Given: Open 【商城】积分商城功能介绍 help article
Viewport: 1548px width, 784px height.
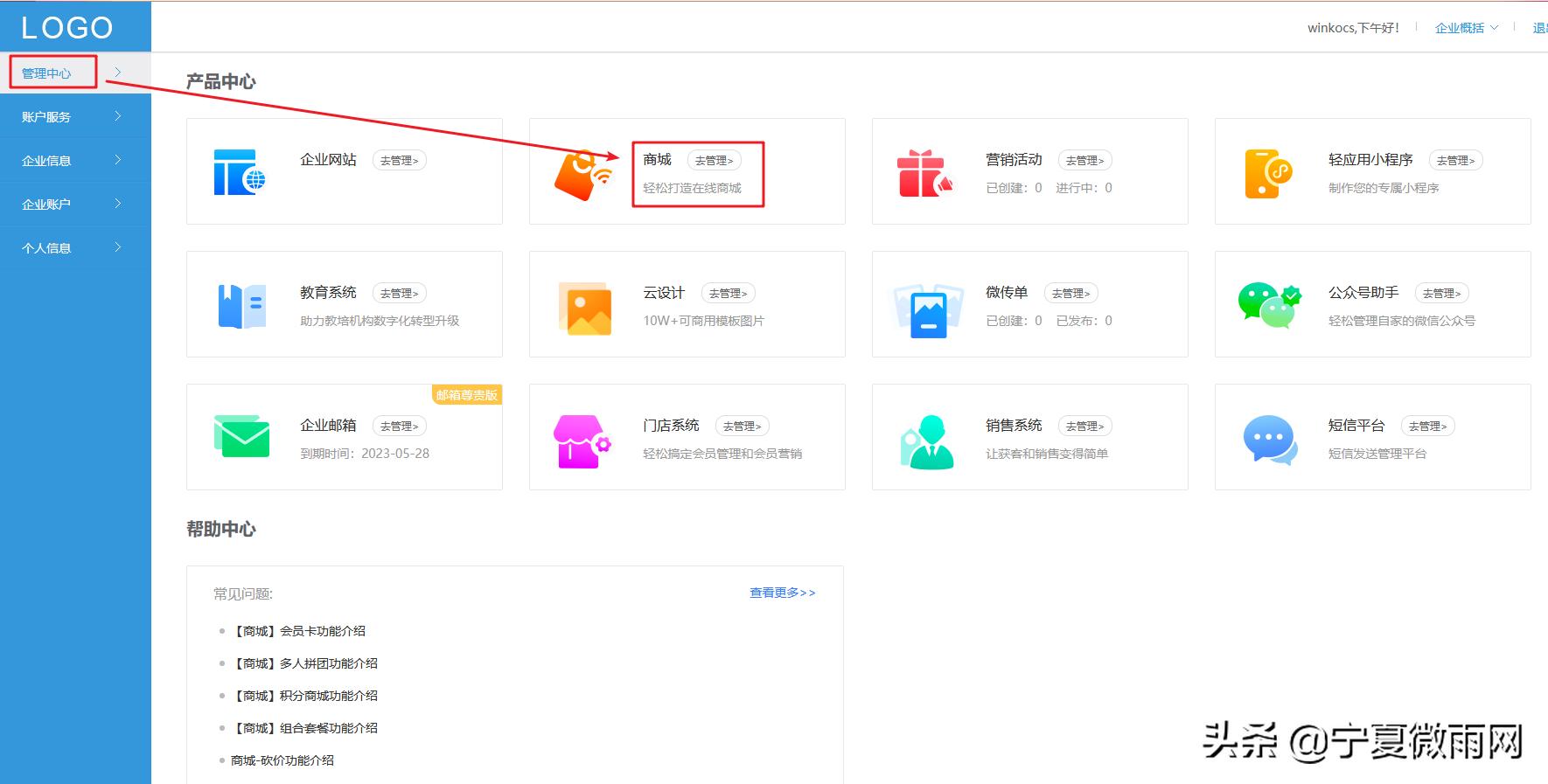Looking at the screenshot, I should coord(305,696).
